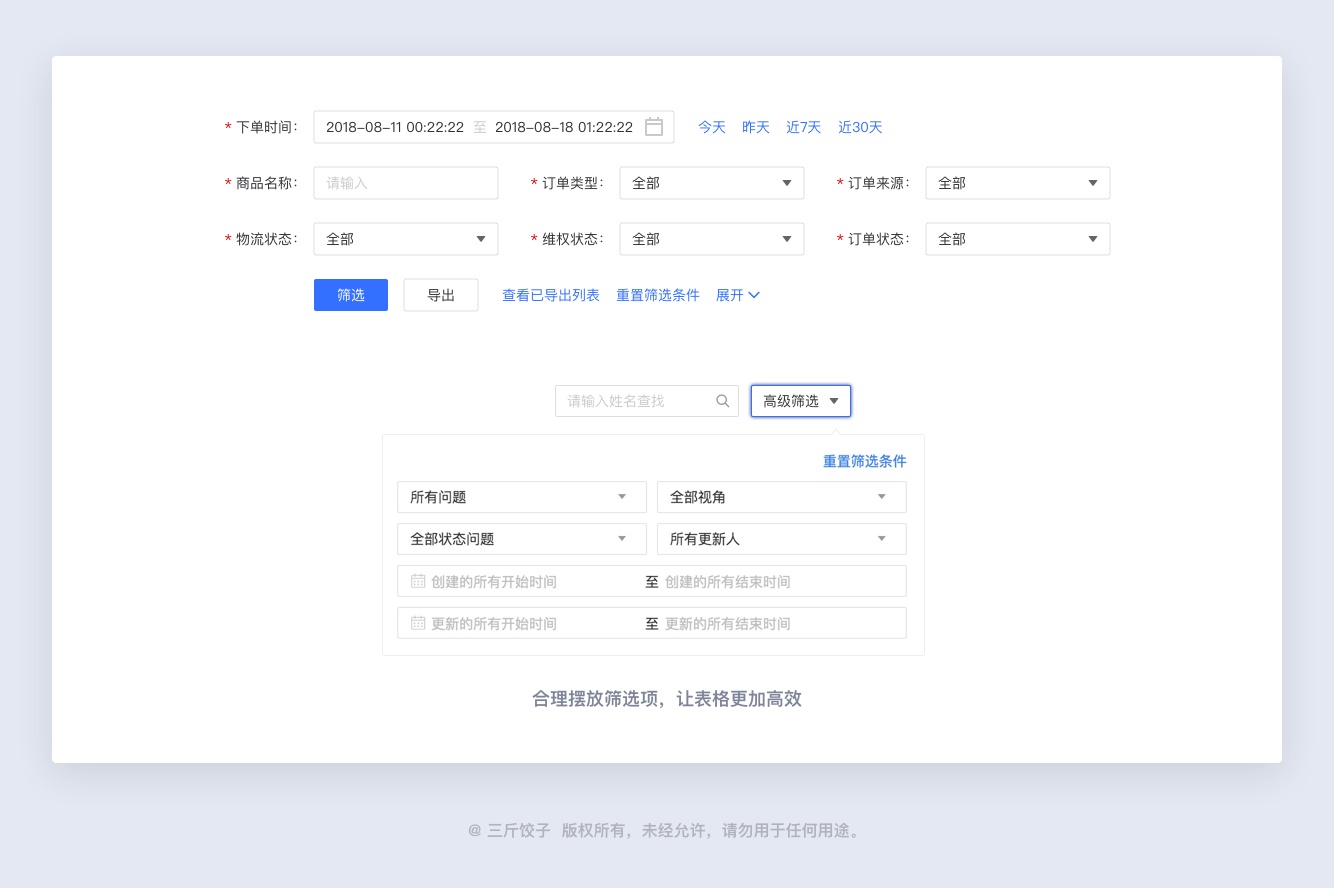
Task: Expand more filters via 展开 link
Action: pos(738,295)
